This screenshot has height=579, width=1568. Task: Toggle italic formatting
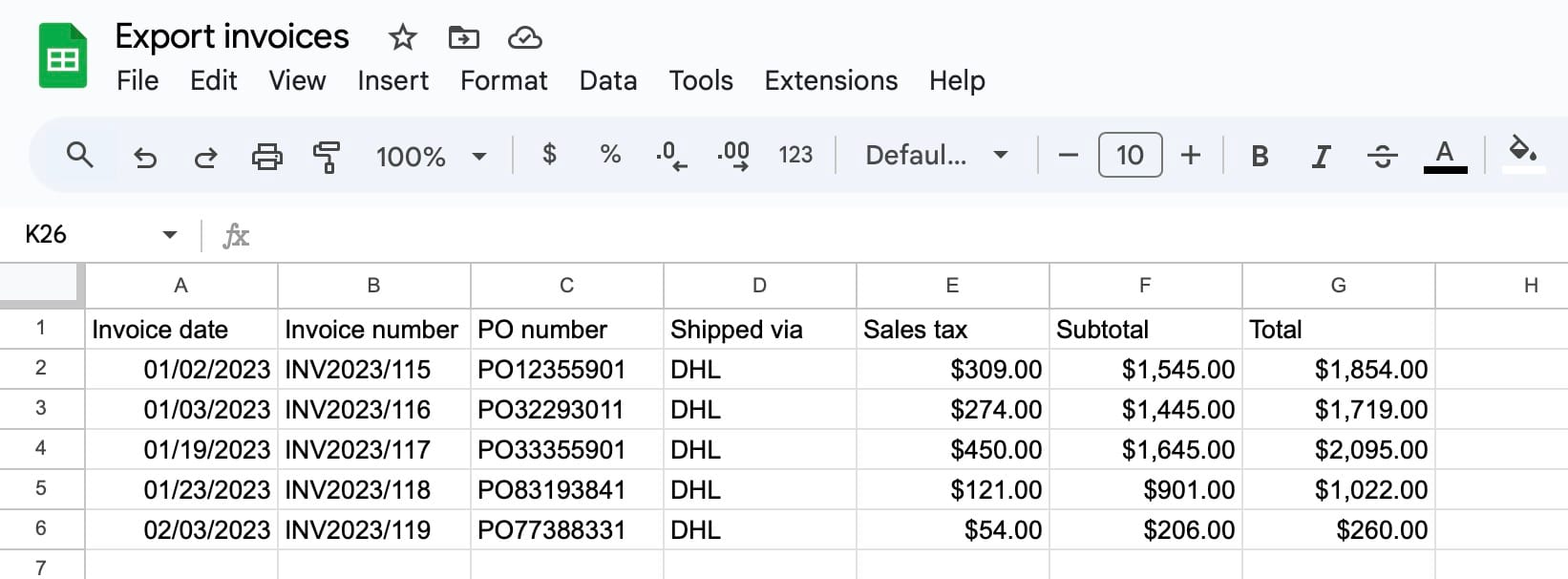tap(1321, 156)
